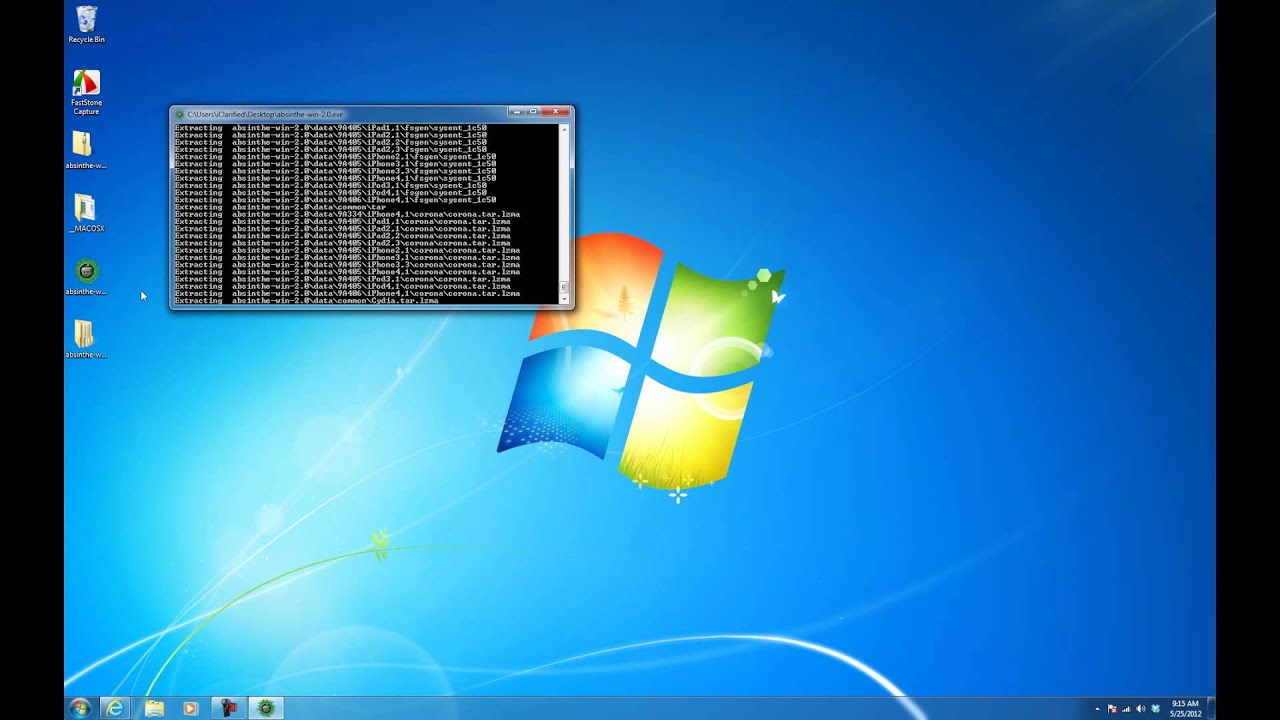Select the absinthe folder icon below FastStone Capture
The width and height of the screenshot is (1280, 720).
(x=86, y=150)
